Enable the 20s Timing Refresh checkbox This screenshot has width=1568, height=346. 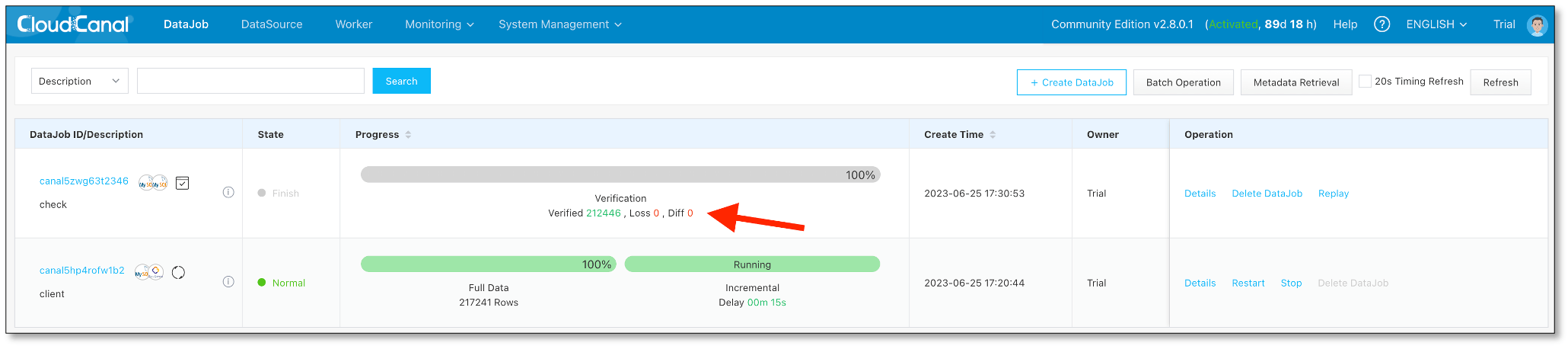[x=1365, y=82]
